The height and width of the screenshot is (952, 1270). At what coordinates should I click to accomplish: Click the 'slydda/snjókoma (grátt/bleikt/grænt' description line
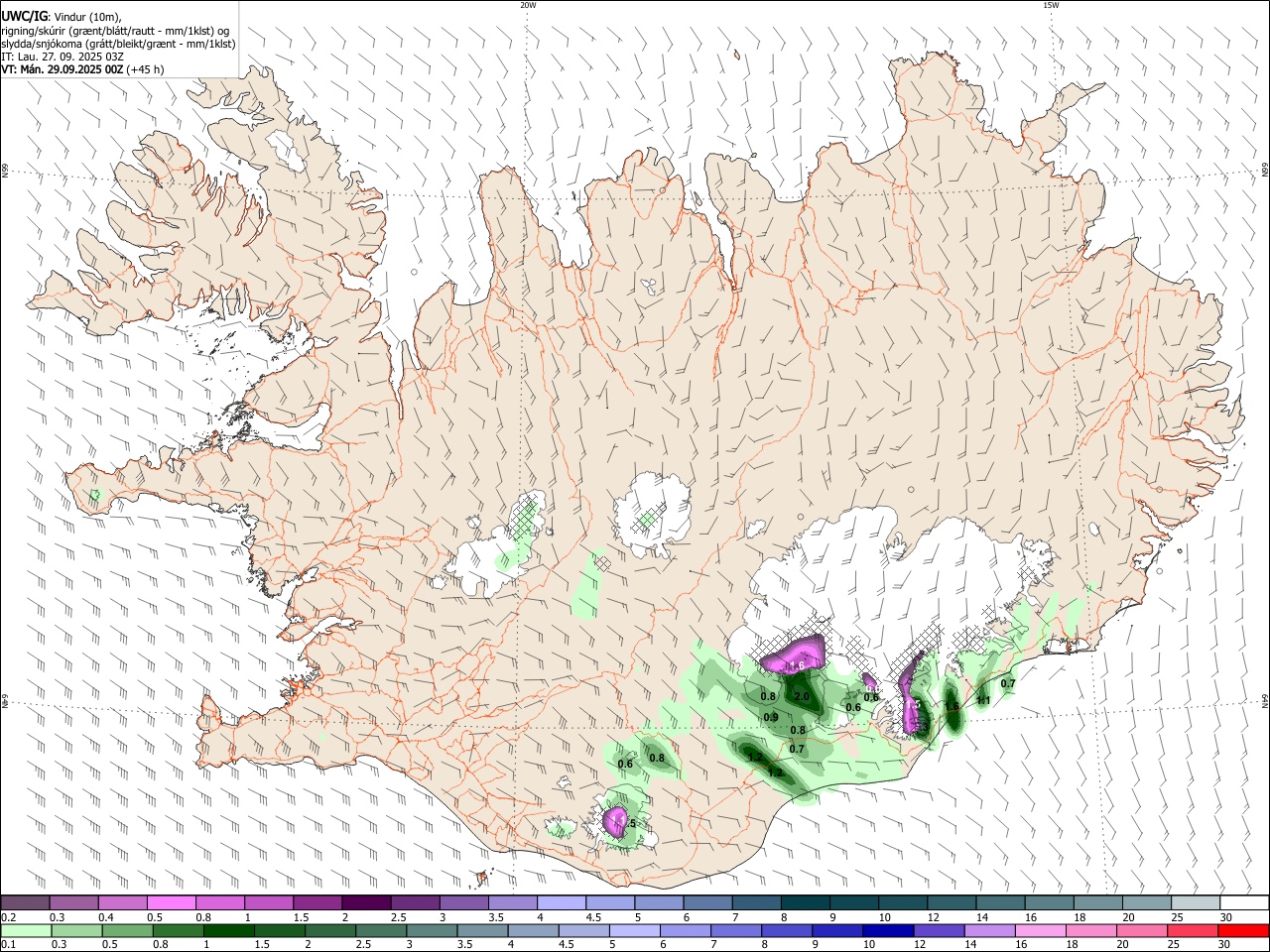click(118, 44)
